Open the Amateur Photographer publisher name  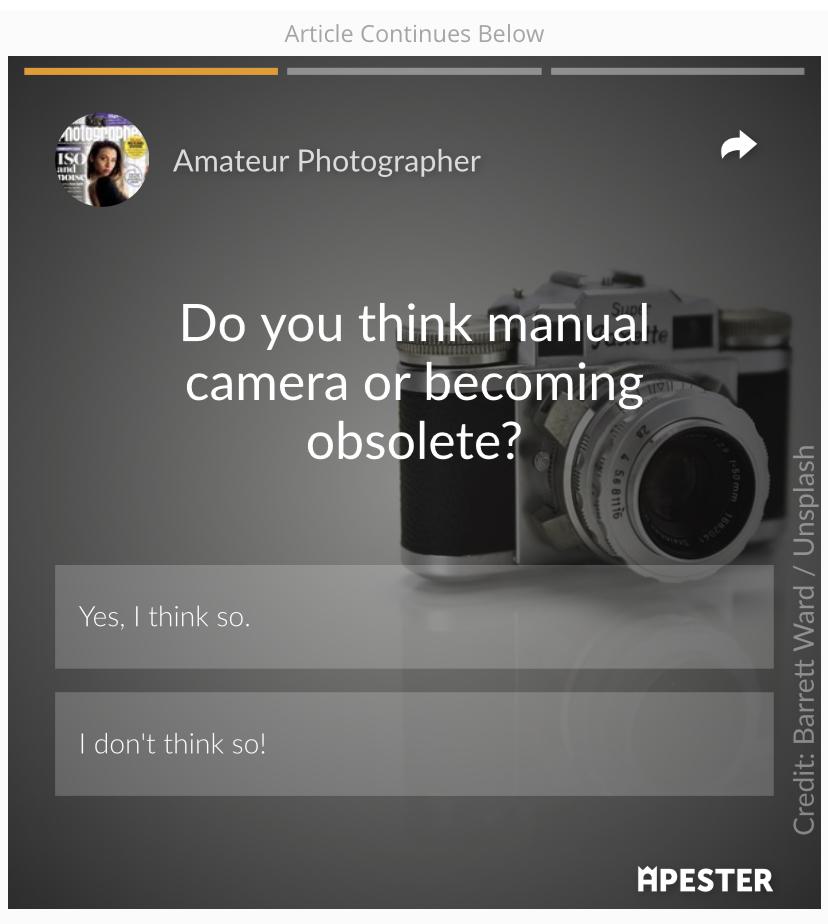click(327, 161)
